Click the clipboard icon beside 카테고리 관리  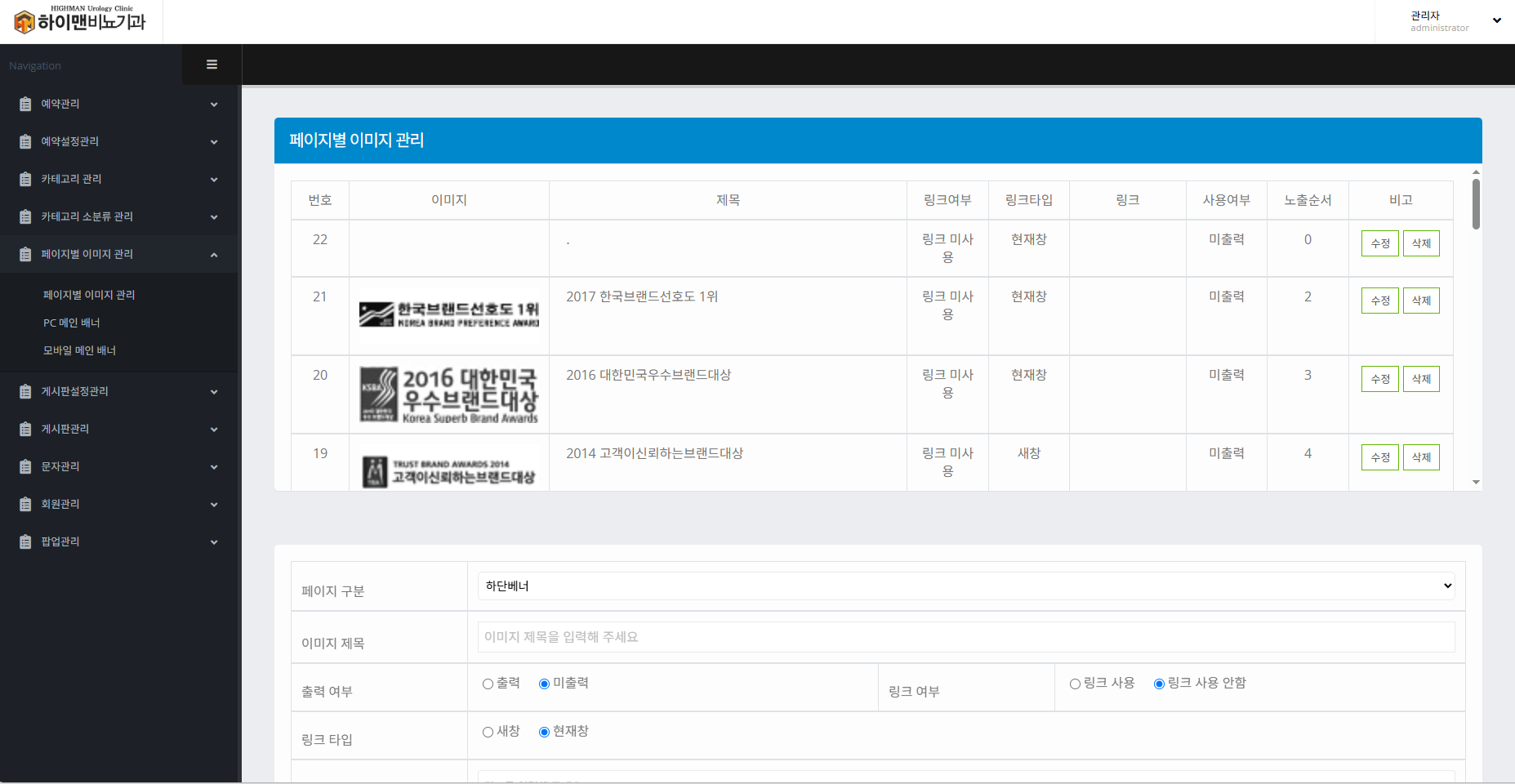[x=25, y=179]
